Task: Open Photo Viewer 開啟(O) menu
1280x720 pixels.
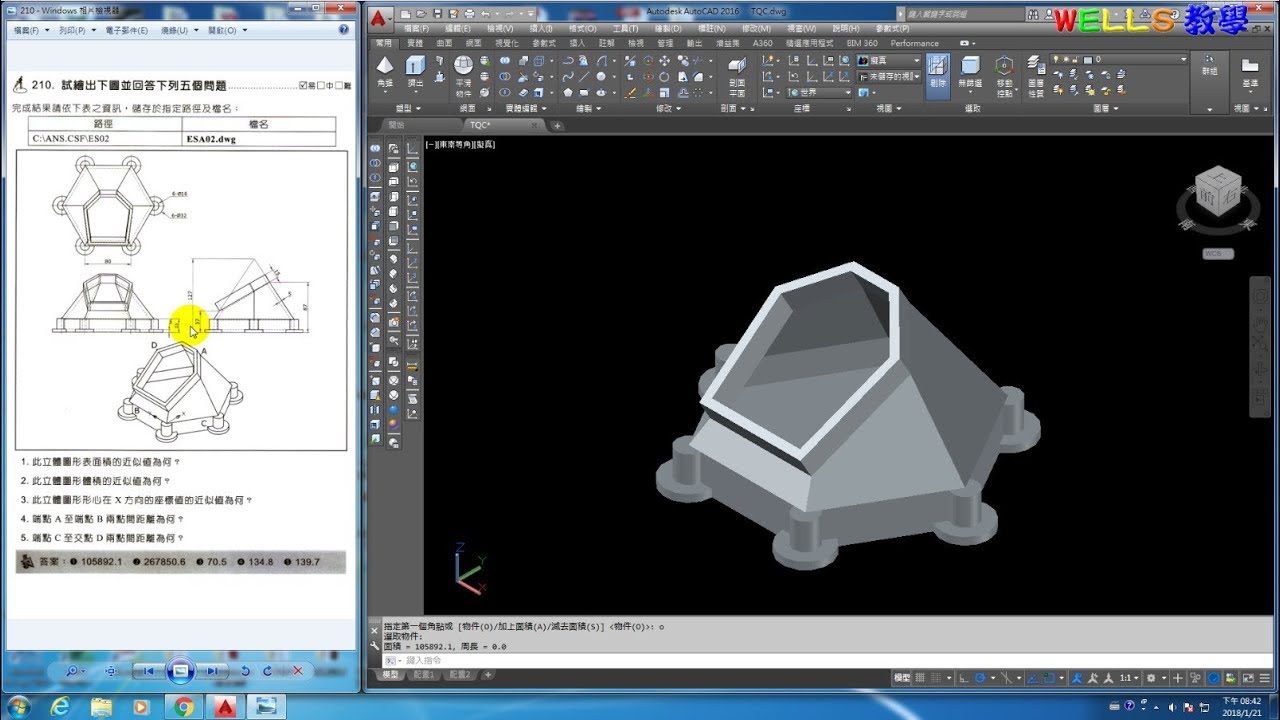Action: click(227, 31)
